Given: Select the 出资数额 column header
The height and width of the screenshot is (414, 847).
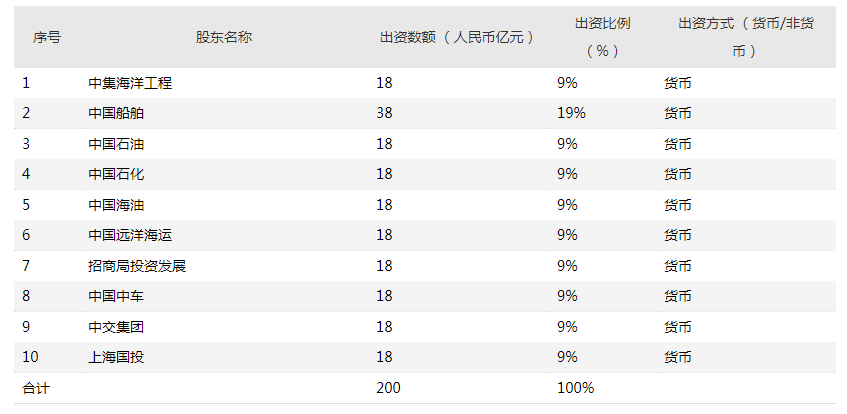Looking at the screenshot, I should (457, 37).
